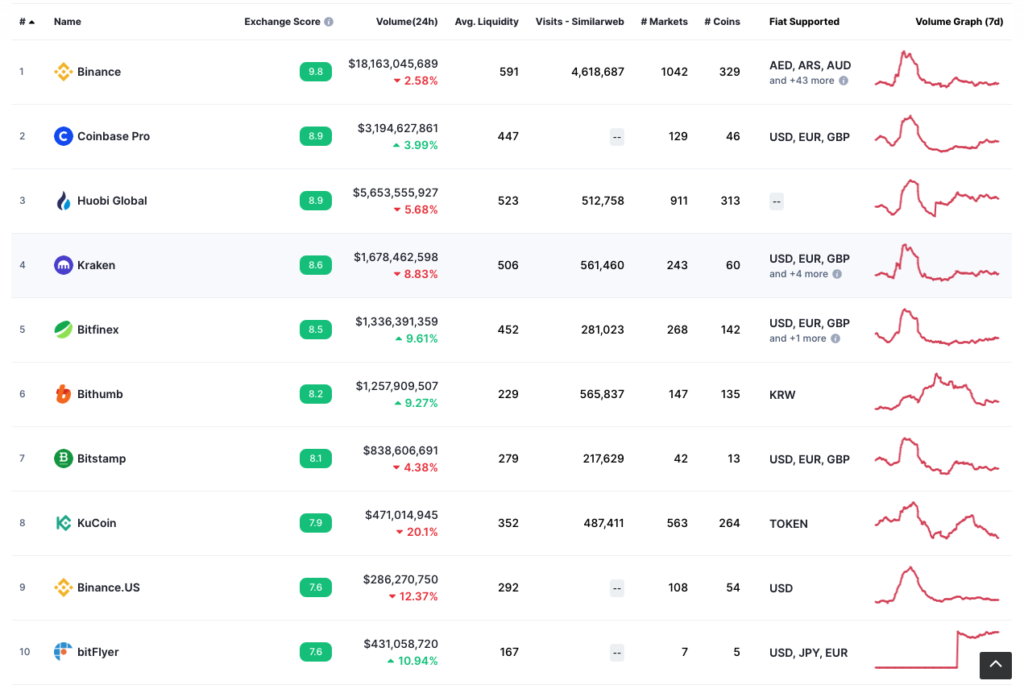Viewport: 1024px width, 689px height.
Task: Click info icon next to +1 more
Action: point(835,339)
